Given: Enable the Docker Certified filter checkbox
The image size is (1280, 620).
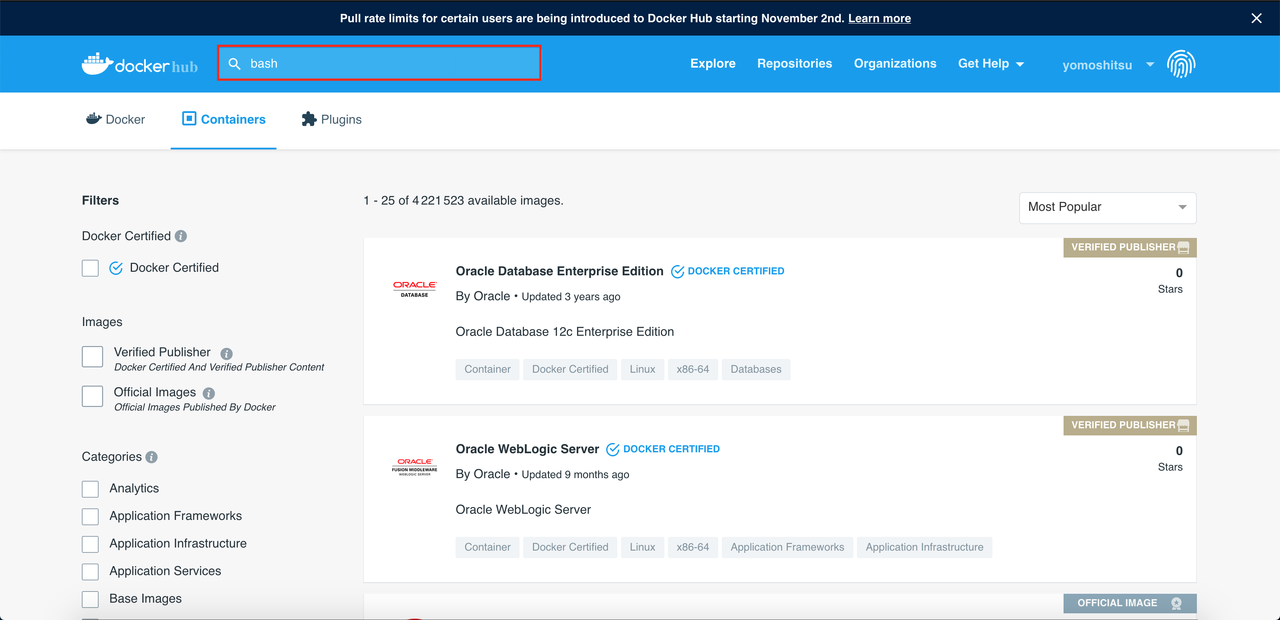Looking at the screenshot, I should [x=91, y=268].
